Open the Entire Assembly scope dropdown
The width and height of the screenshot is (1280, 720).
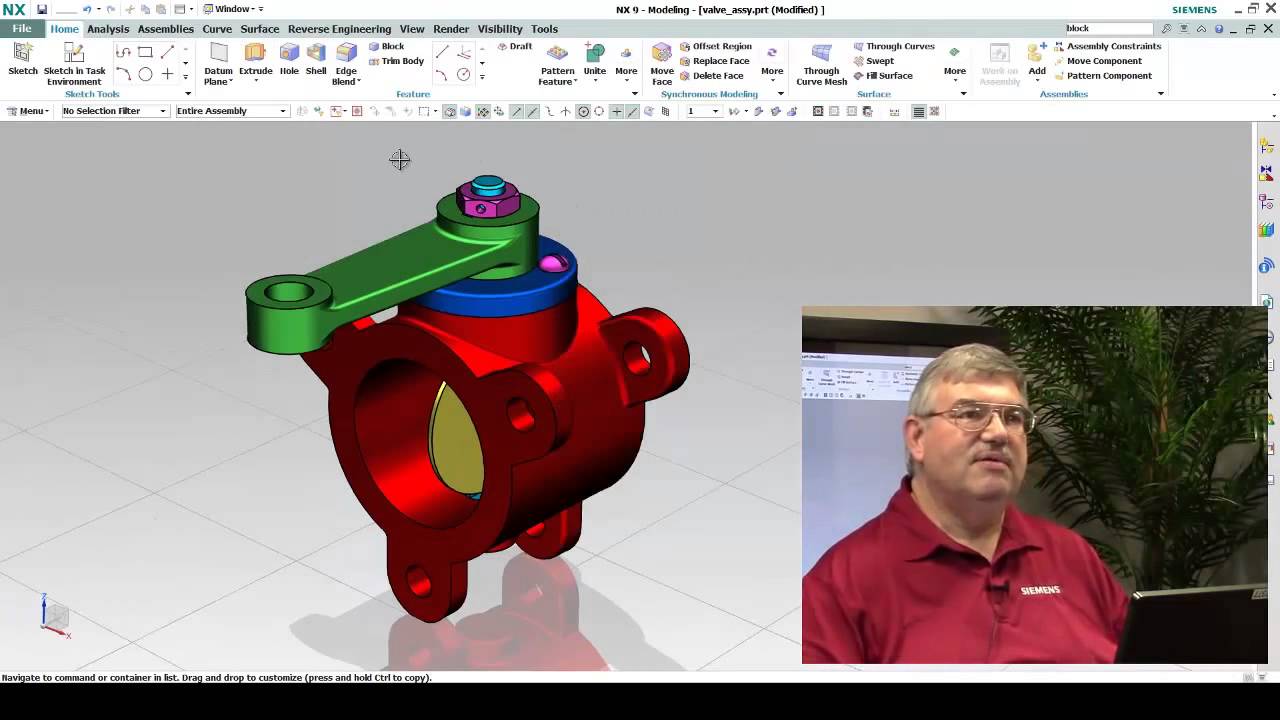click(x=232, y=111)
